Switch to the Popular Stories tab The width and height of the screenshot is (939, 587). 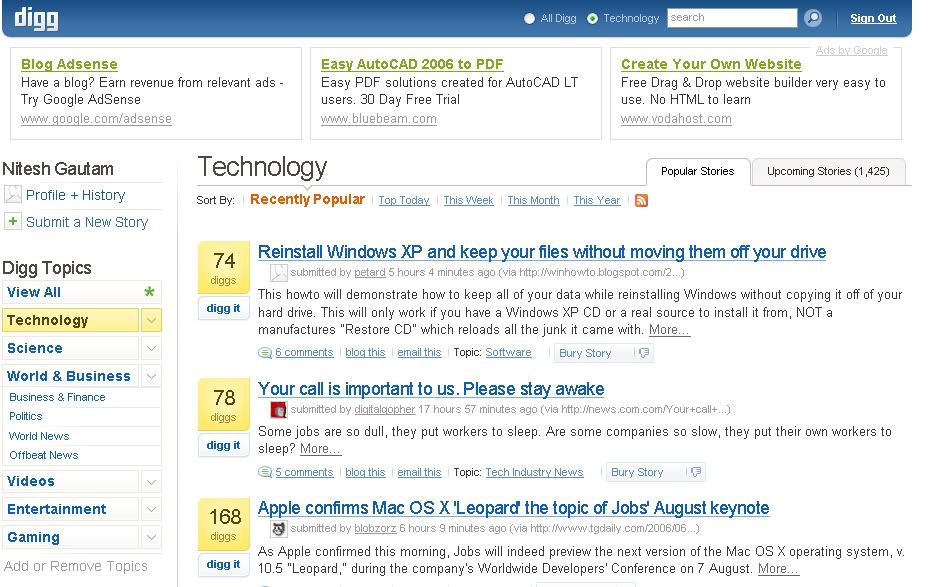(698, 171)
